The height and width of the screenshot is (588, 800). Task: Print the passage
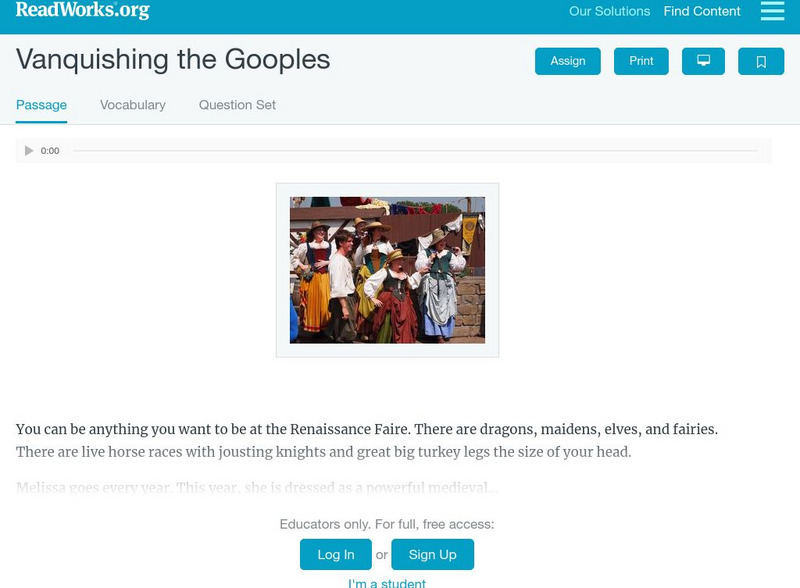pos(641,61)
